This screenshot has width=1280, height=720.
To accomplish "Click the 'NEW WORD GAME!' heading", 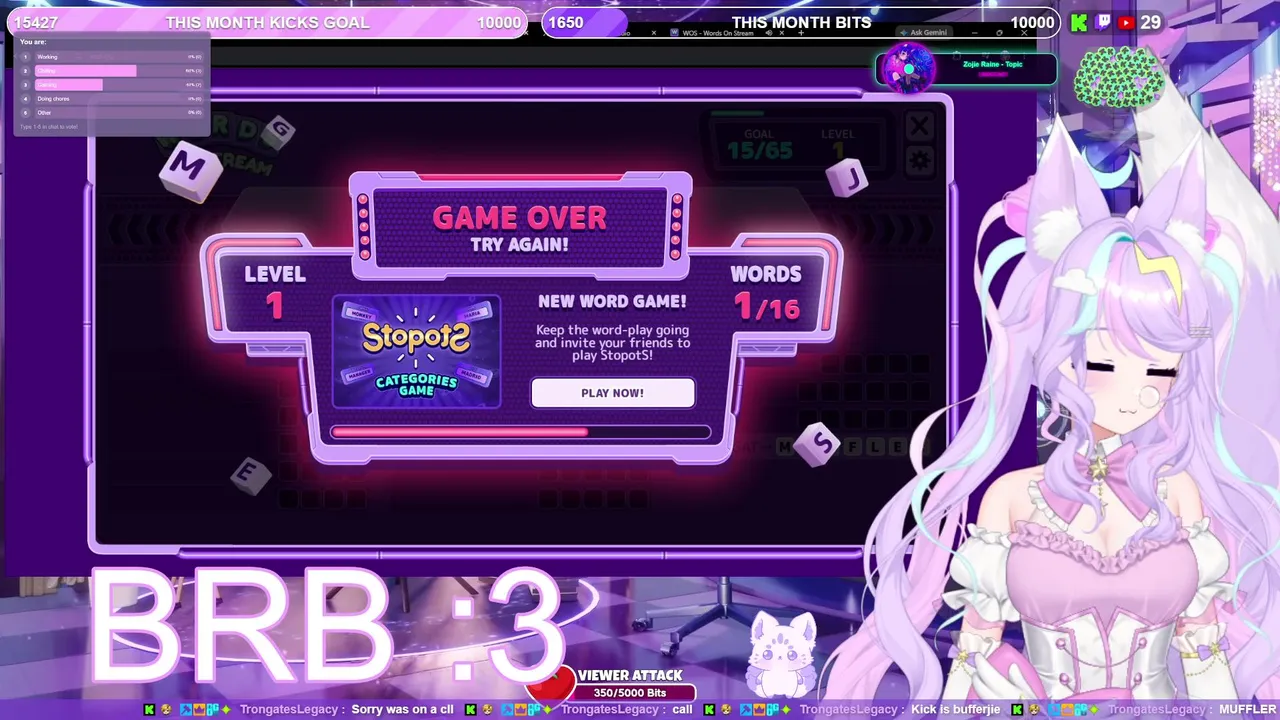I will (x=612, y=301).
